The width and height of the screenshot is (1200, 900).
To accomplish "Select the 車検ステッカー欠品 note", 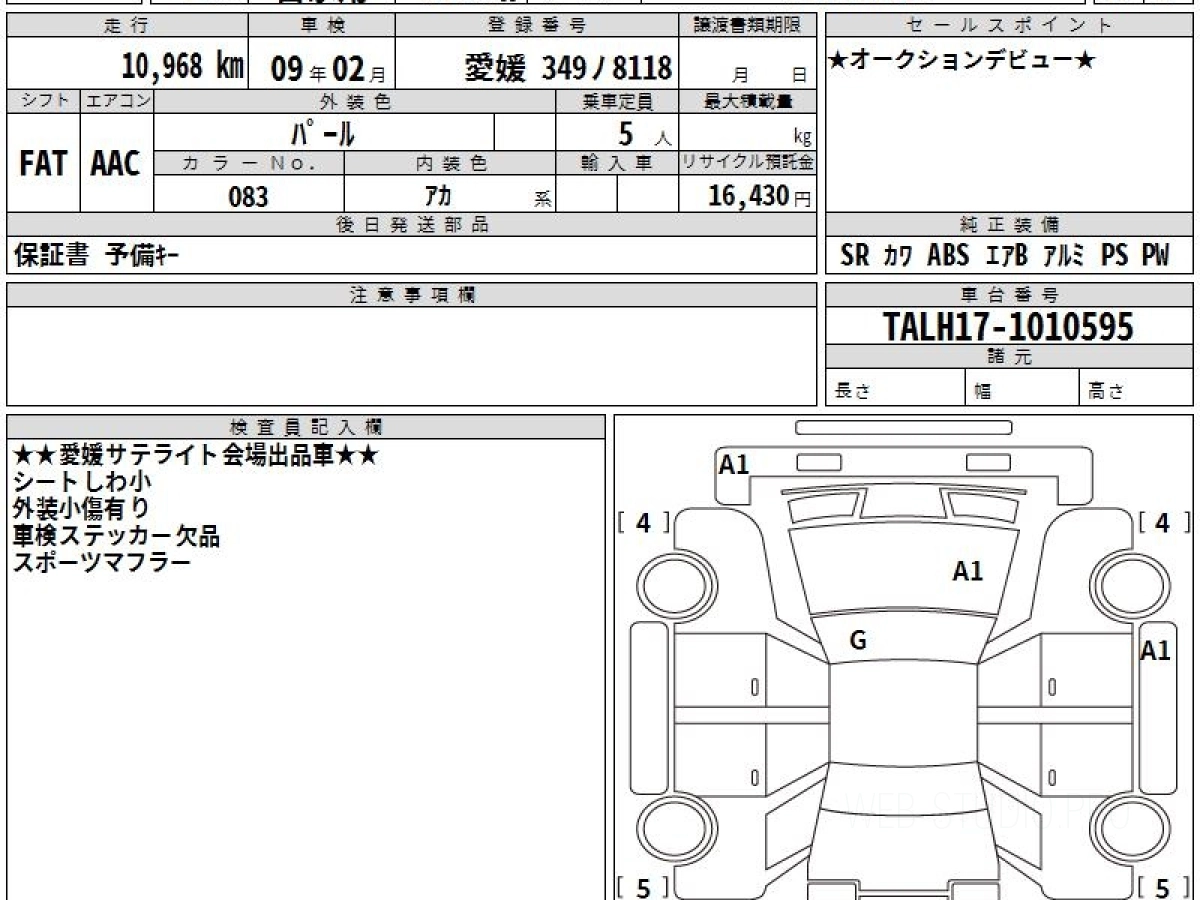I will tap(116, 536).
